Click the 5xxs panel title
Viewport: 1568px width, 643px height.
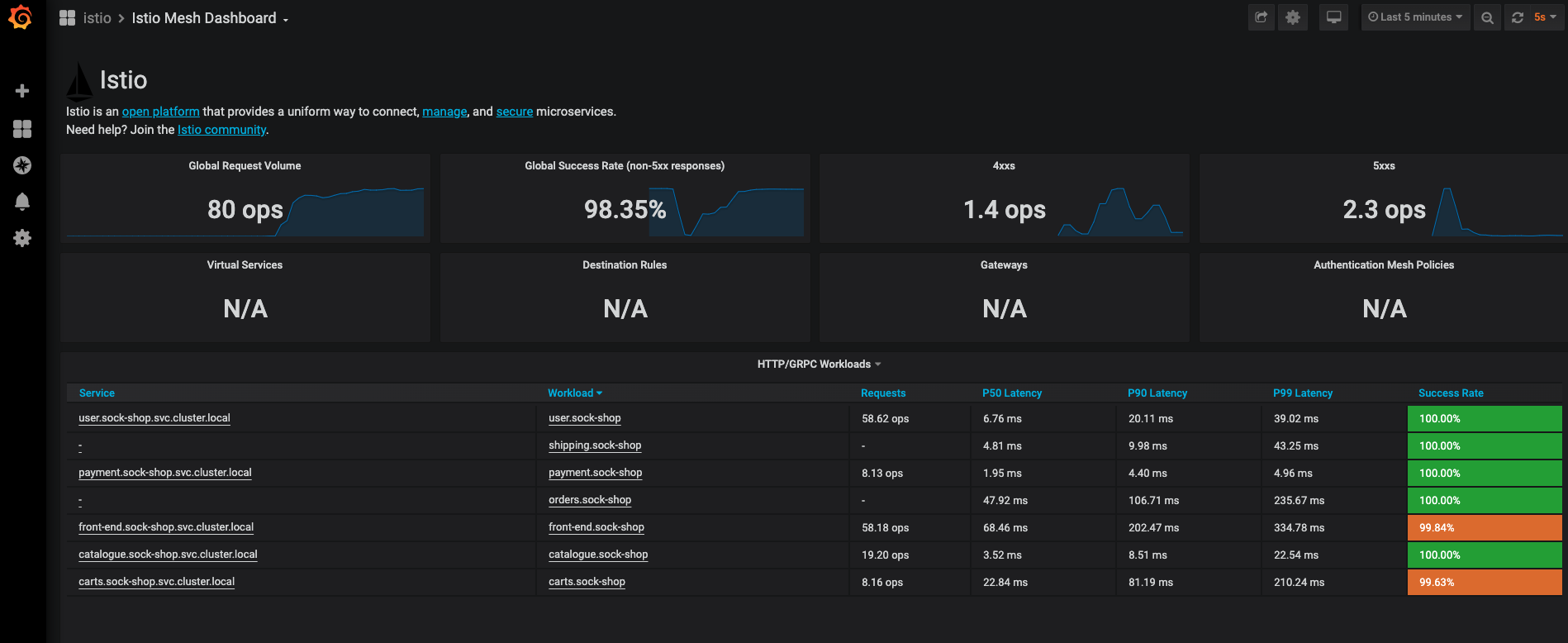coord(1384,166)
